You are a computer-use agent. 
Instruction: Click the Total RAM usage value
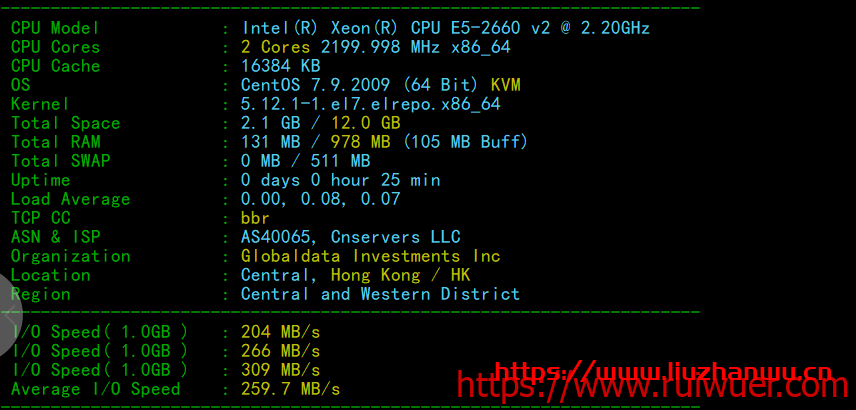pyautogui.click(x=384, y=142)
